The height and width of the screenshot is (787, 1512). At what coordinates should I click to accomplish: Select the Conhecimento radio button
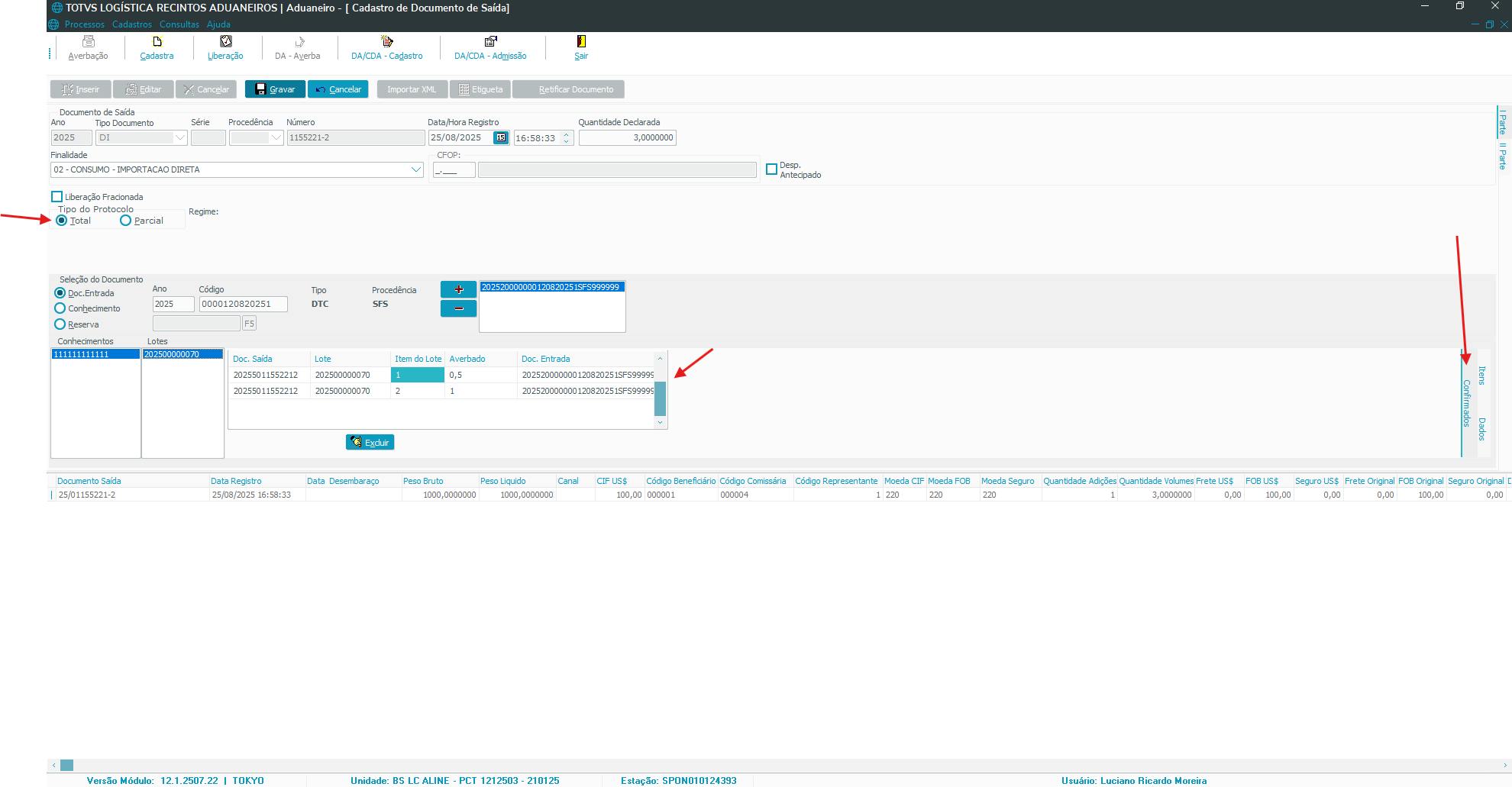click(60, 308)
